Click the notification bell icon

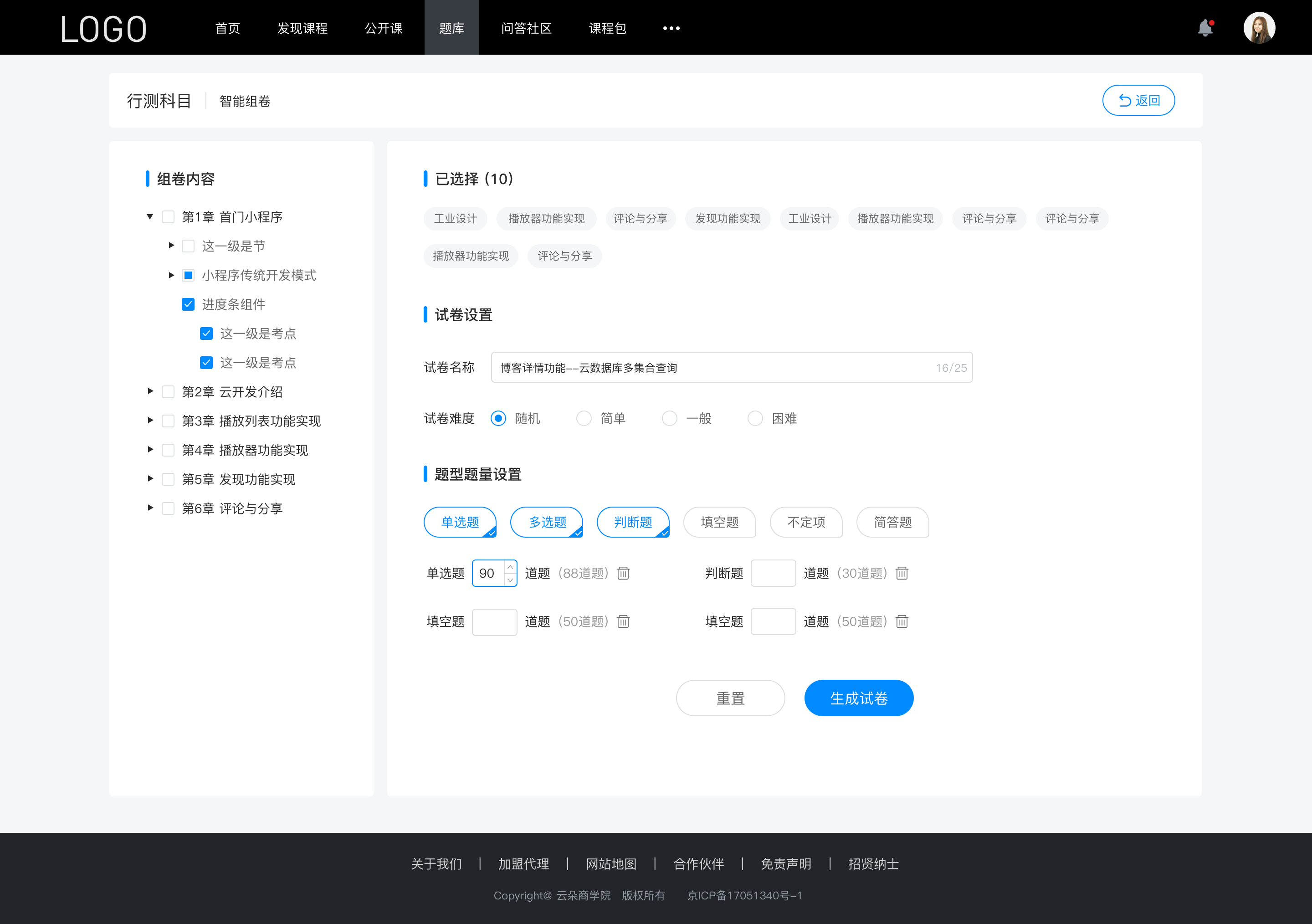click(1207, 27)
